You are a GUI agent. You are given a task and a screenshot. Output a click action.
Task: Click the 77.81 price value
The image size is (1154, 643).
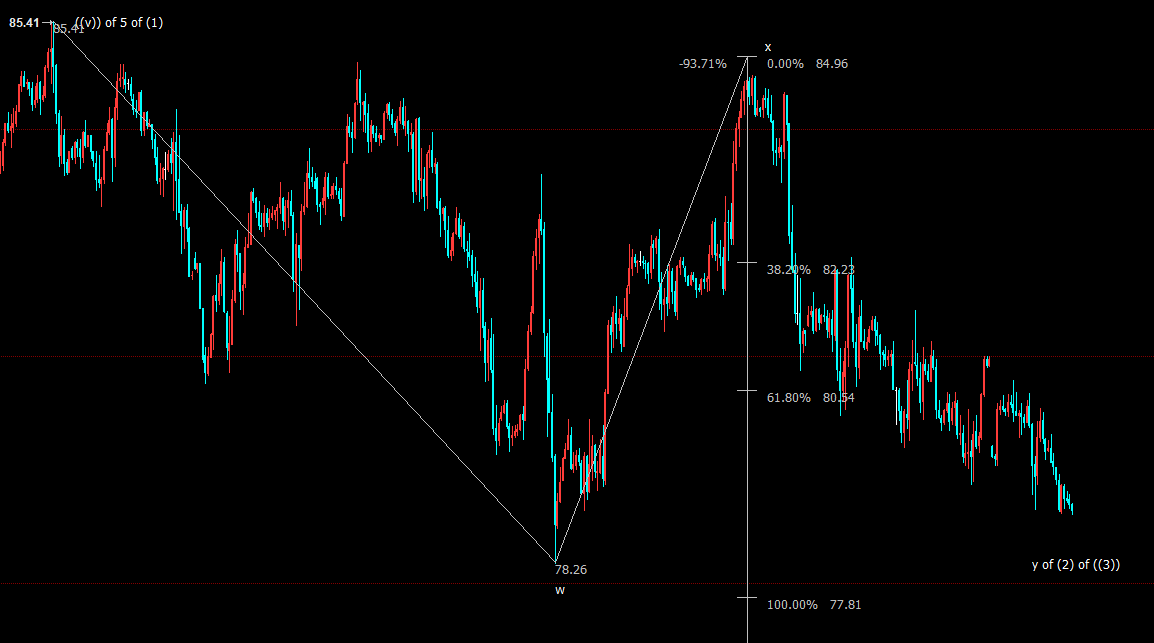[845, 605]
